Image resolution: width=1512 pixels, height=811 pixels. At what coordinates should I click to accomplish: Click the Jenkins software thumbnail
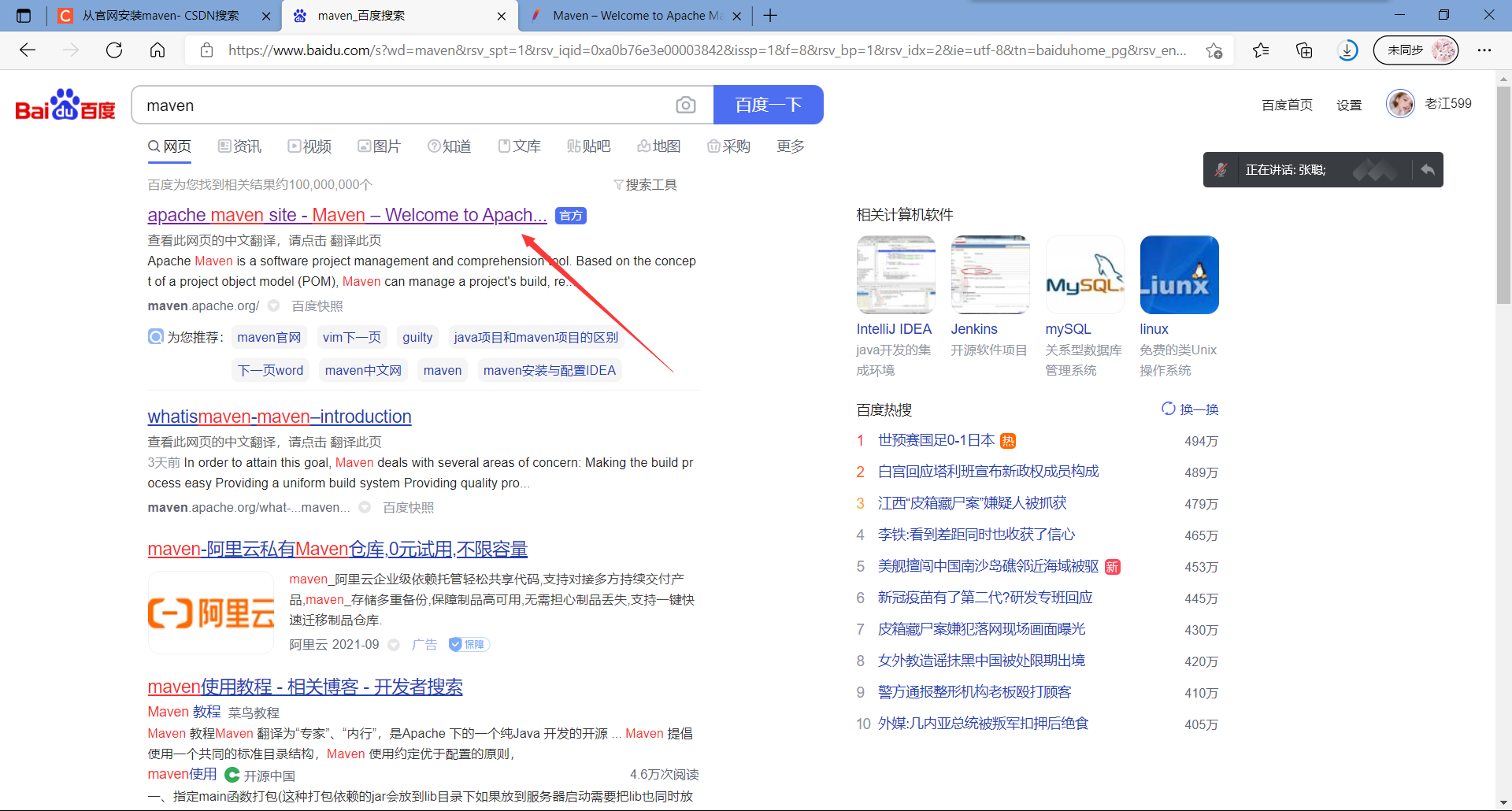tap(990, 275)
